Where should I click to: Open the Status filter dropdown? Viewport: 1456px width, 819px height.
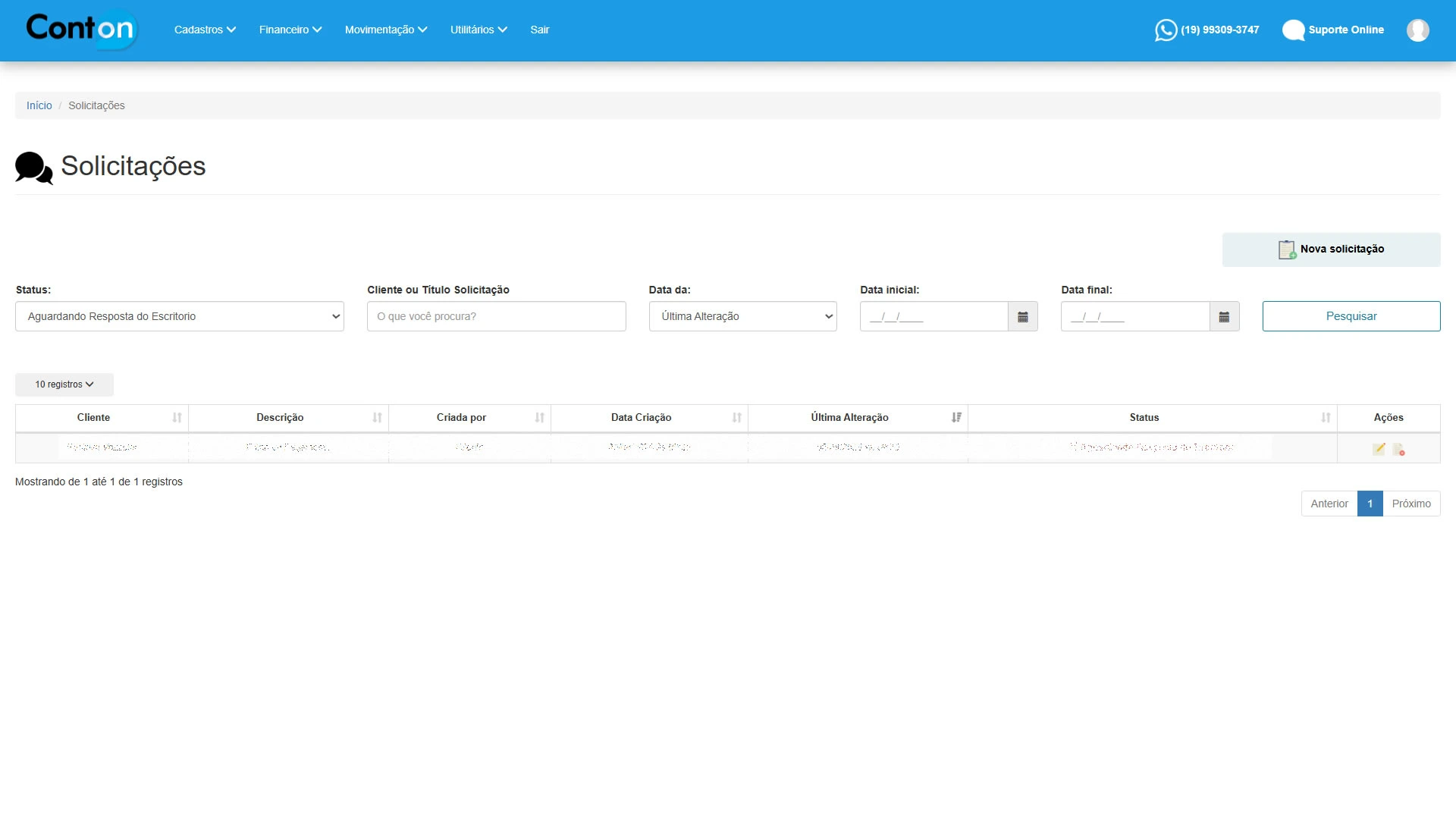pos(180,317)
